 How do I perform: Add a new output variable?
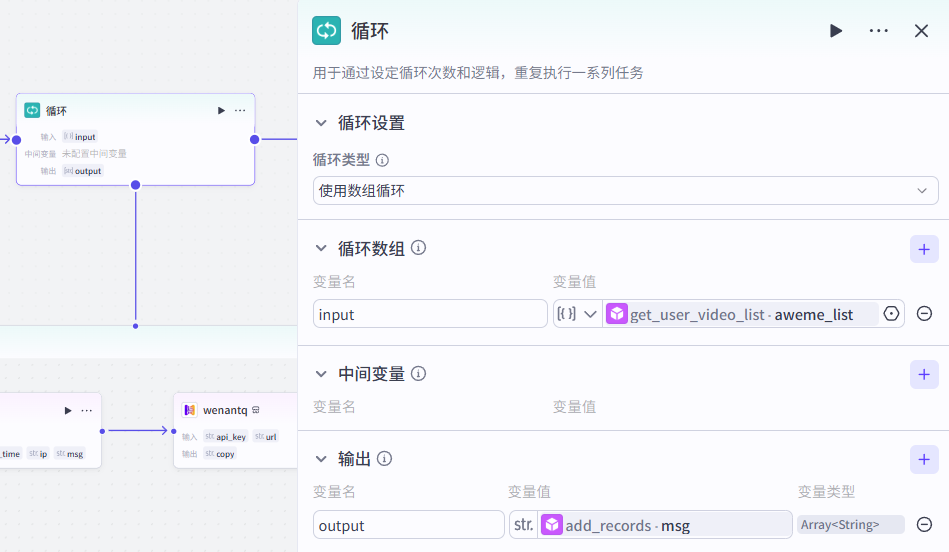pyautogui.click(x=924, y=460)
